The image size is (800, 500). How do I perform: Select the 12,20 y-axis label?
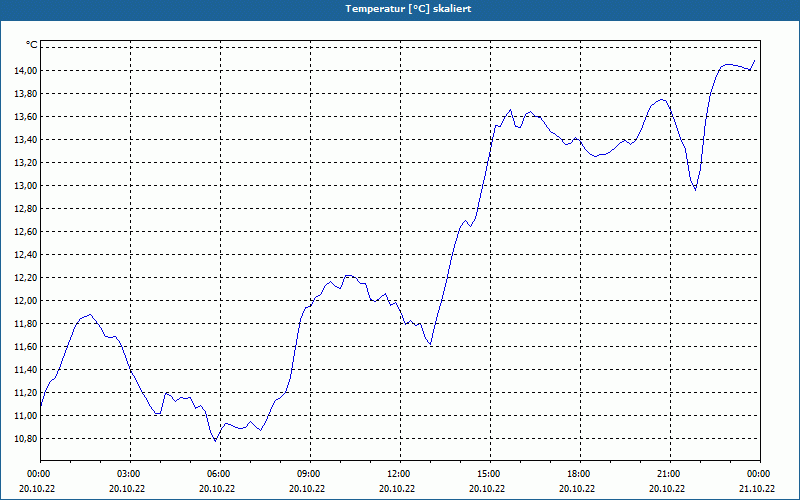coord(24,278)
